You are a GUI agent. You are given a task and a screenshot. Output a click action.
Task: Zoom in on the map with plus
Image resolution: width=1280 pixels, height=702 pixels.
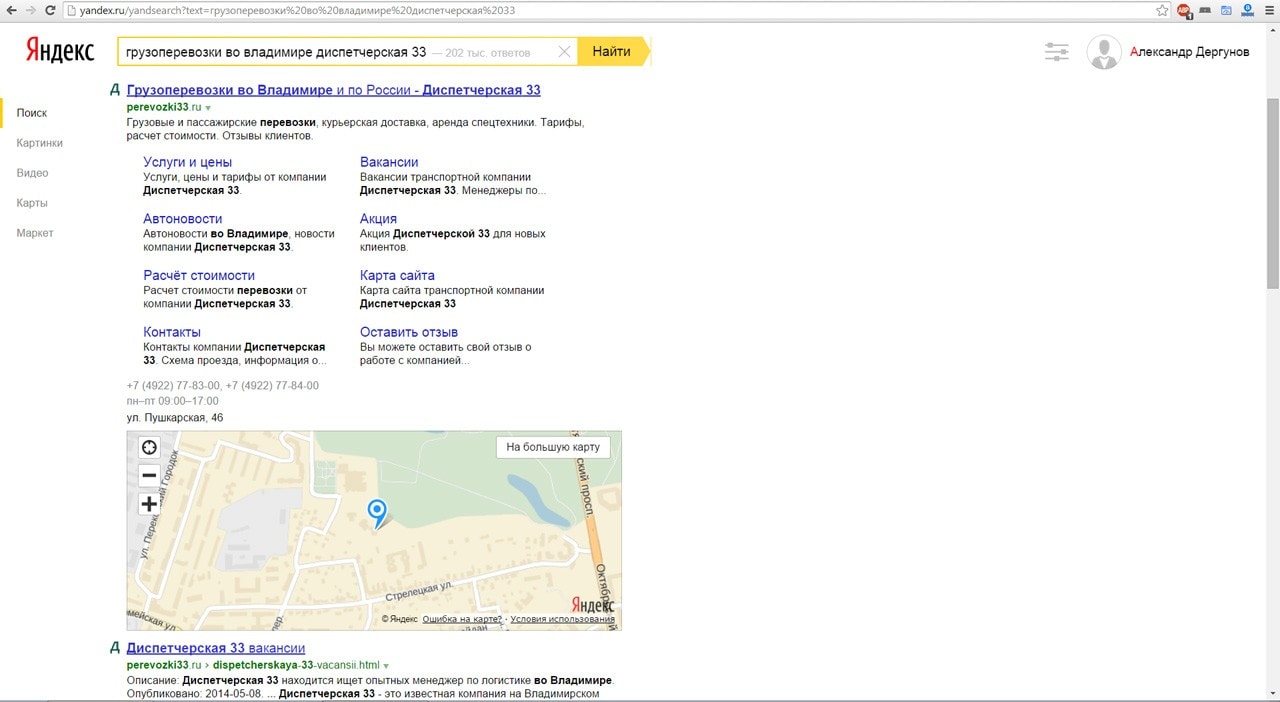click(x=149, y=504)
